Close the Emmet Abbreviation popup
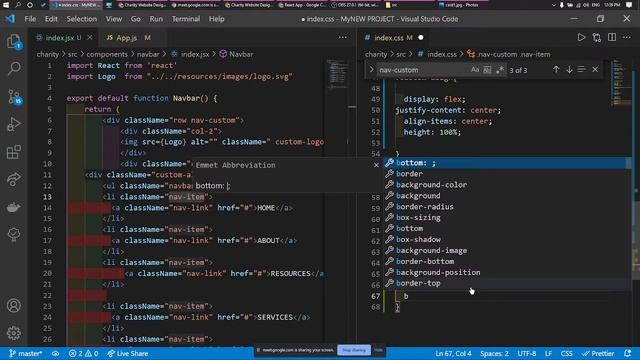The width and height of the screenshot is (640, 360). point(376,165)
